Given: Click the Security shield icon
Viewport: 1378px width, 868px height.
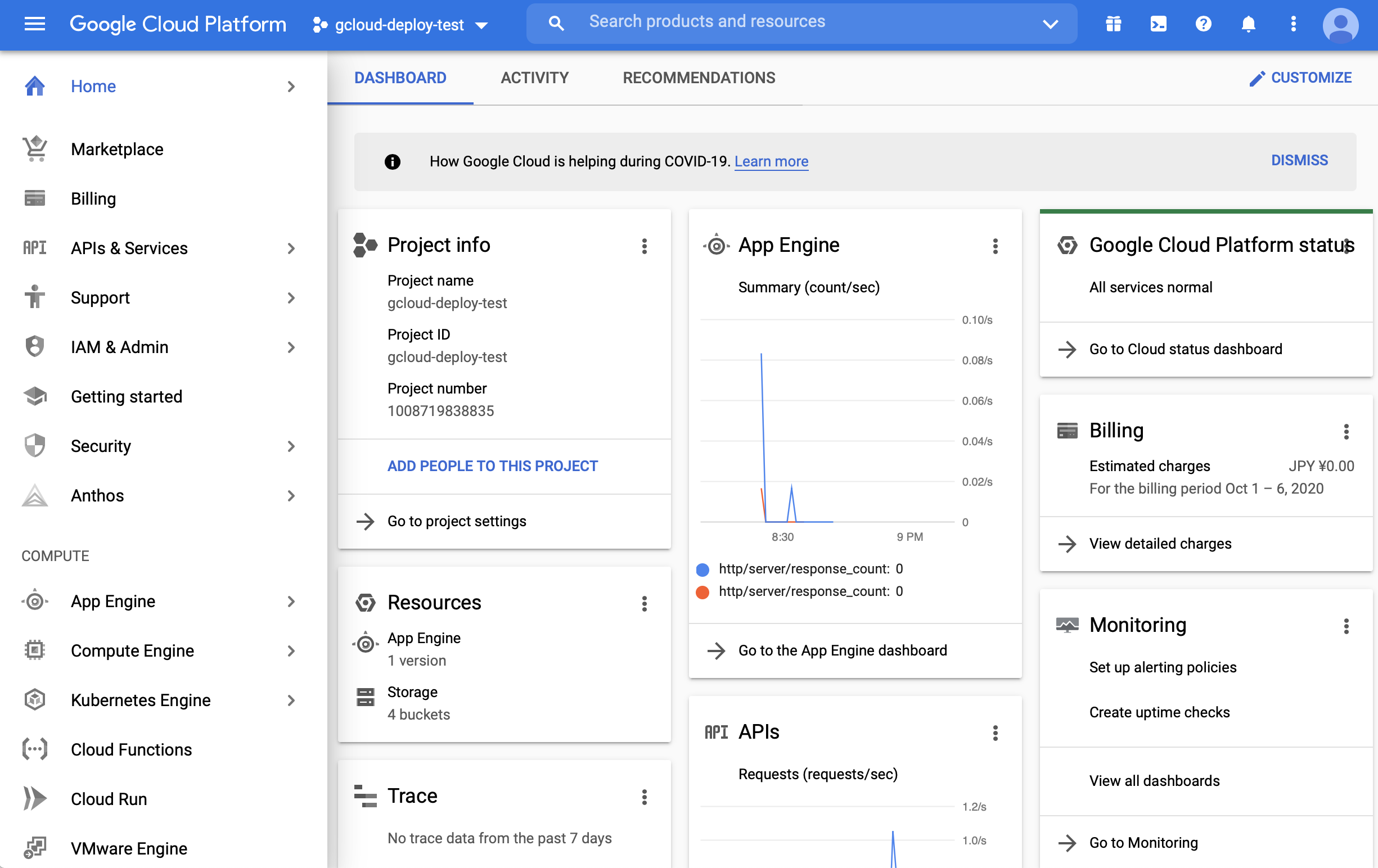Looking at the screenshot, I should coord(35,445).
